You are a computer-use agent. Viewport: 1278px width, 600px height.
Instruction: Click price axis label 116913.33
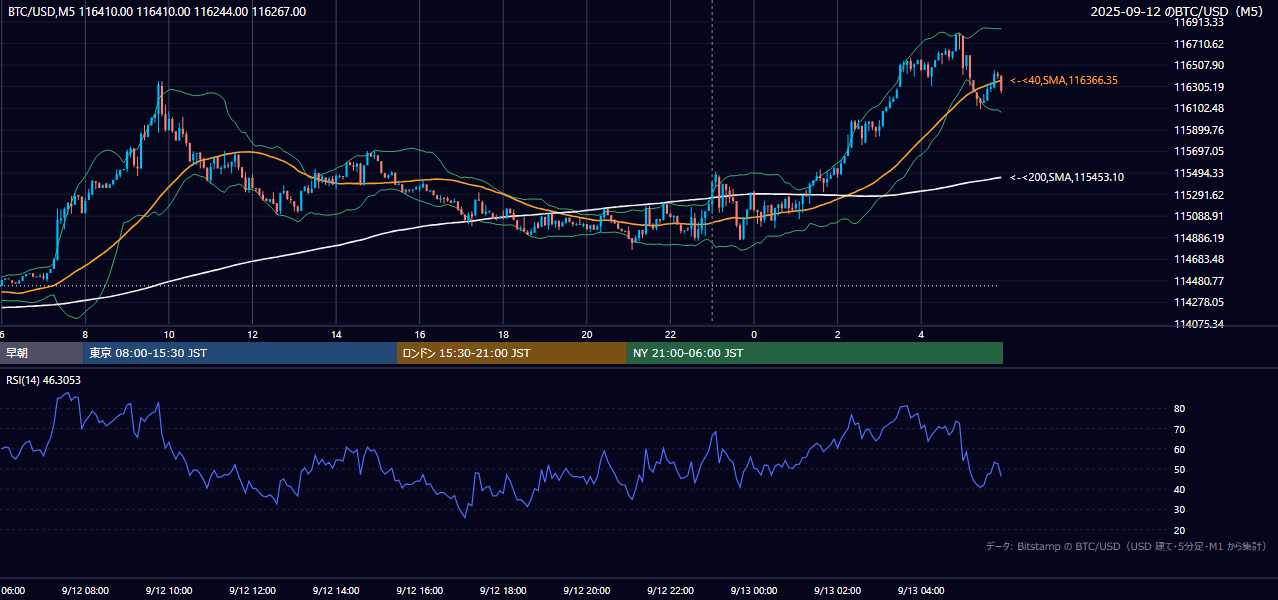(1200, 22)
